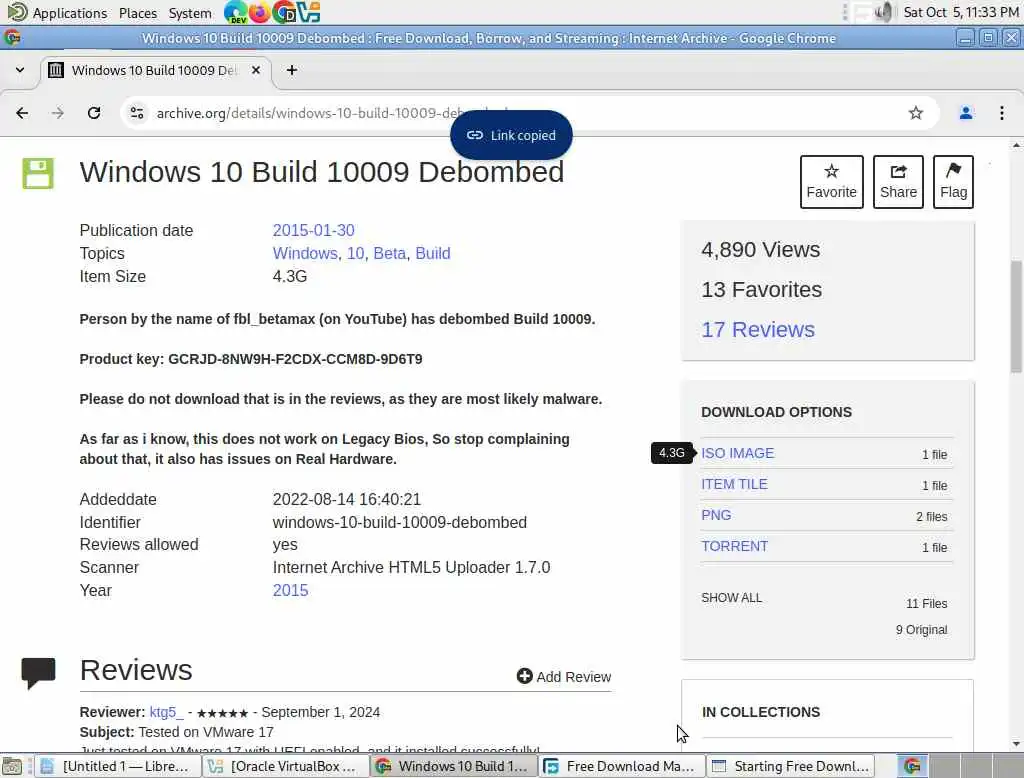Click the browser forward arrow

coord(58,113)
